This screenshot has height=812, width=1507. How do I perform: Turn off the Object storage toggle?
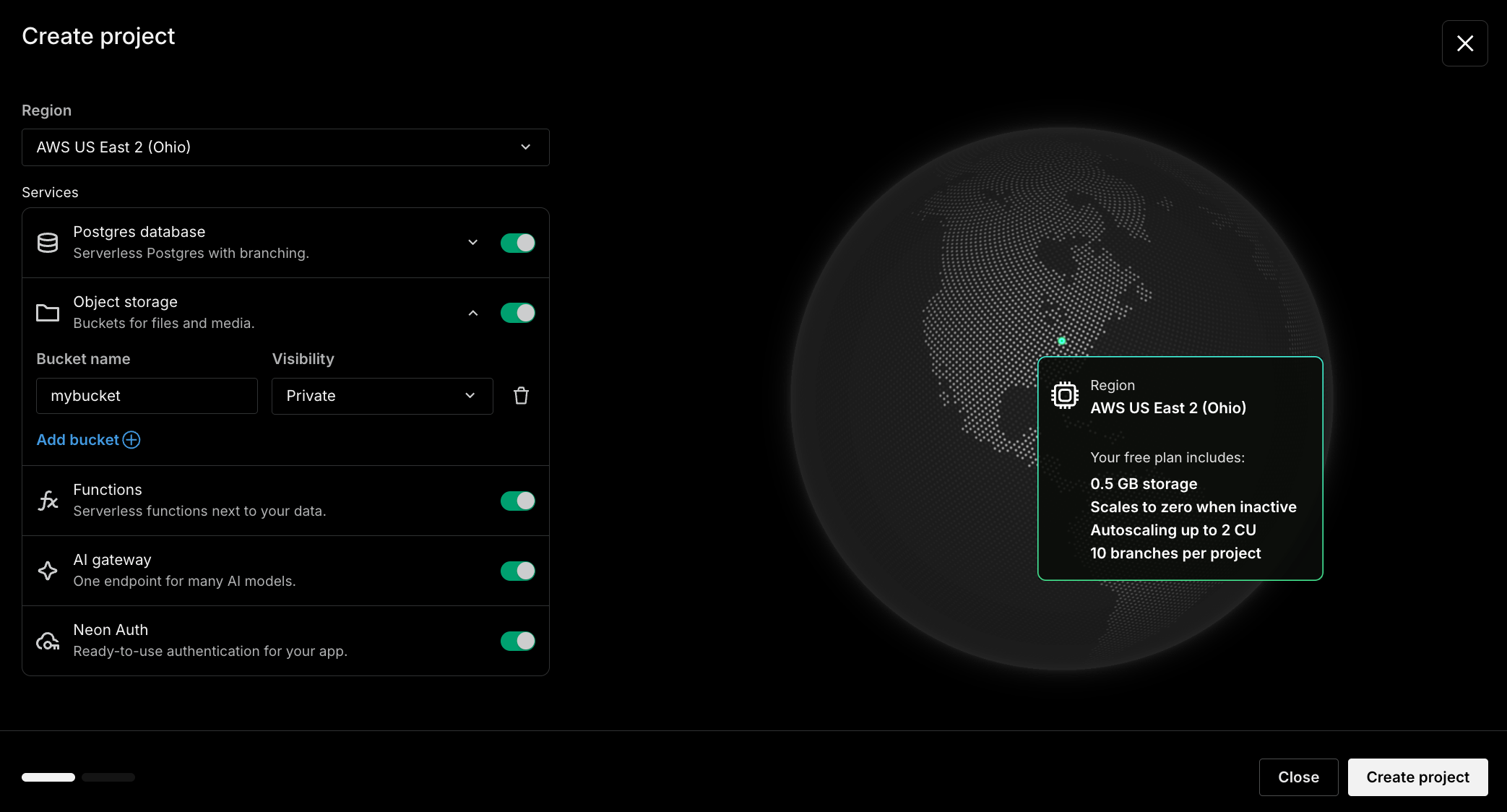518,313
